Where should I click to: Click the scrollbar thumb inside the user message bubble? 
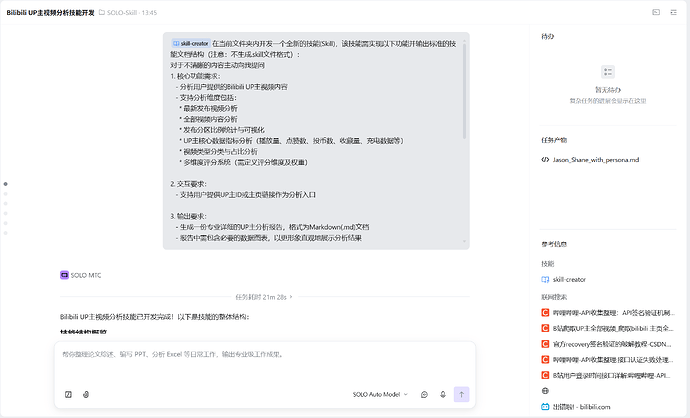point(464,92)
